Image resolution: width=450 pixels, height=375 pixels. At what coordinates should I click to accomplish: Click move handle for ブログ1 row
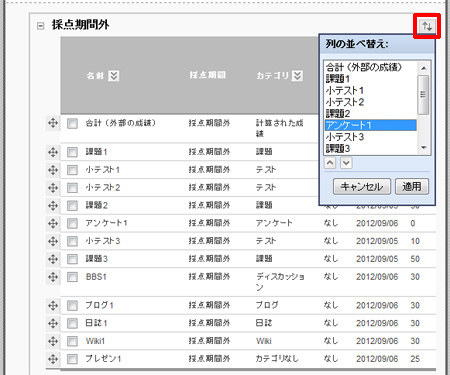point(53,306)
